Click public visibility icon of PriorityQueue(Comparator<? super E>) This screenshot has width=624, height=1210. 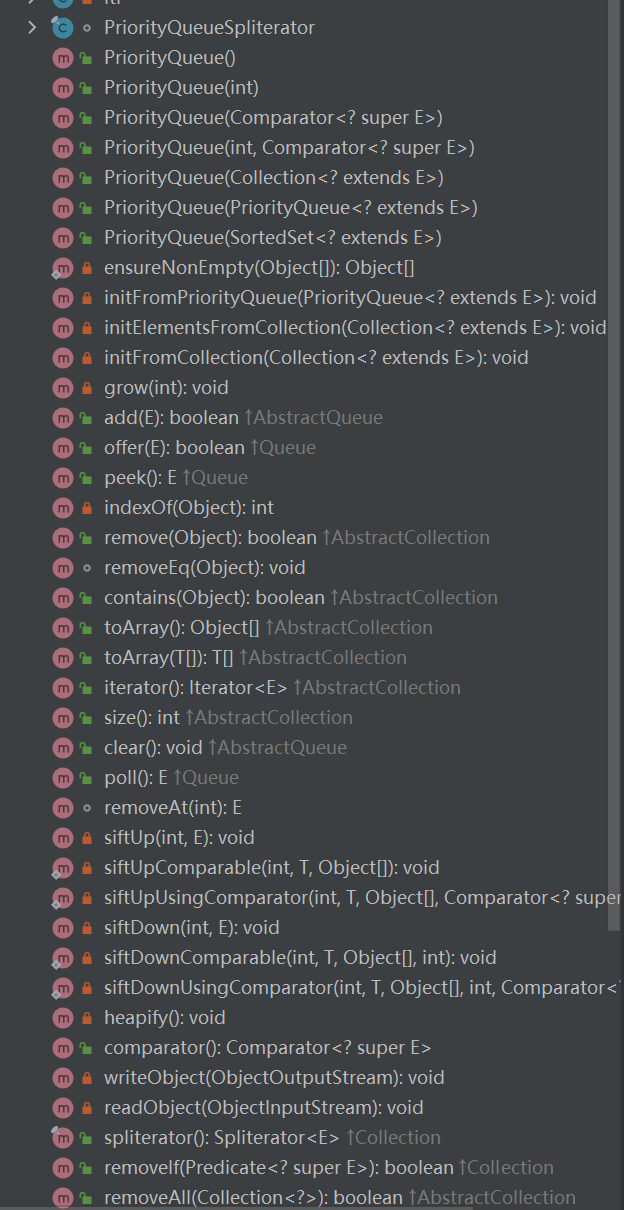click(x=87, y=118)
